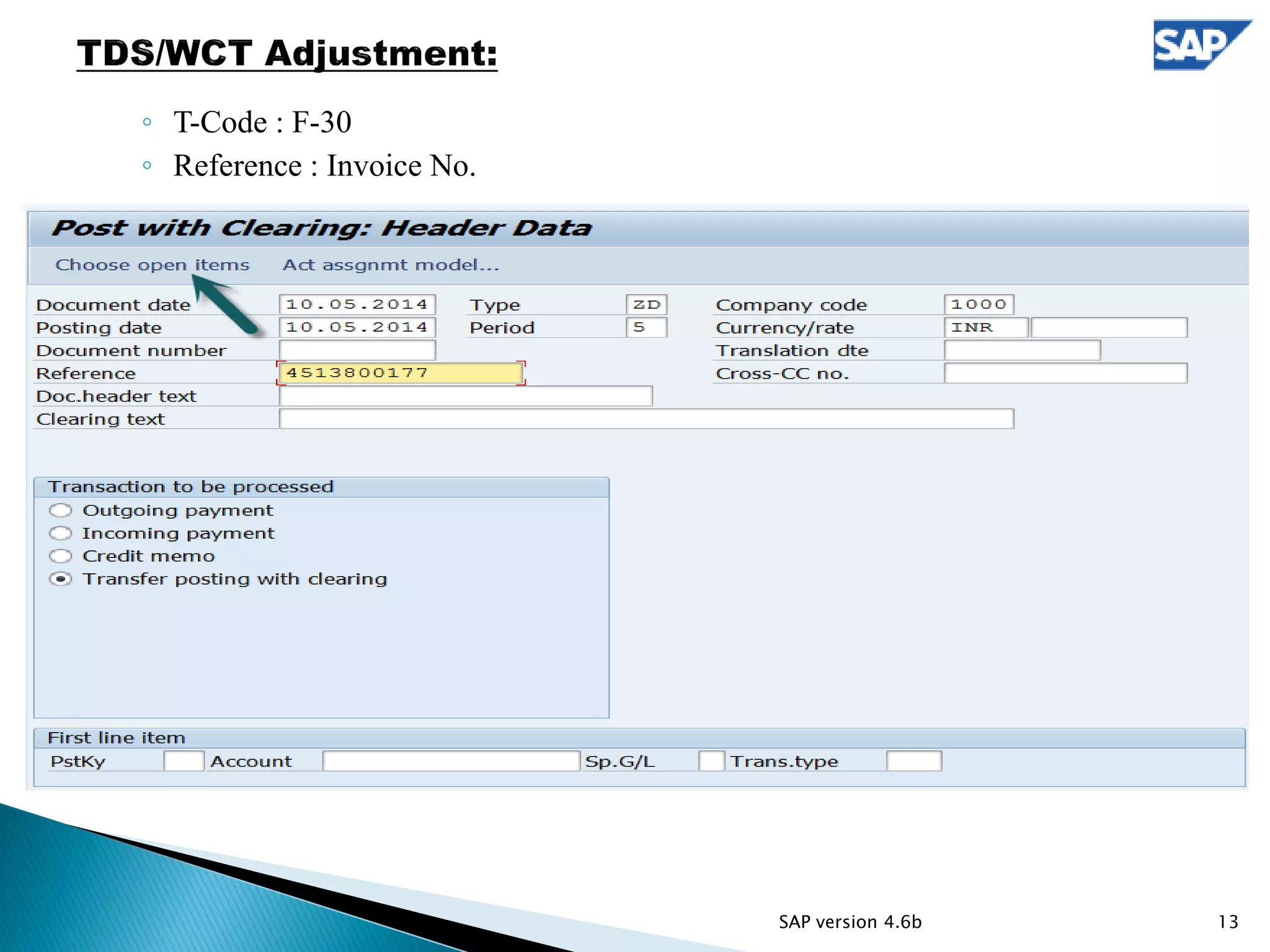Screen dimensions: 1270x952
Task: Open Act assgnmt model option
Action: pyautogui.click(x=391, y=265)
